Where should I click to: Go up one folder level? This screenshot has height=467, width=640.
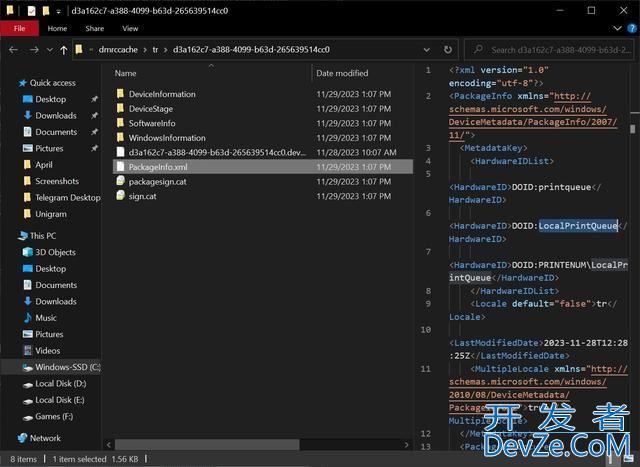point(64,49)
